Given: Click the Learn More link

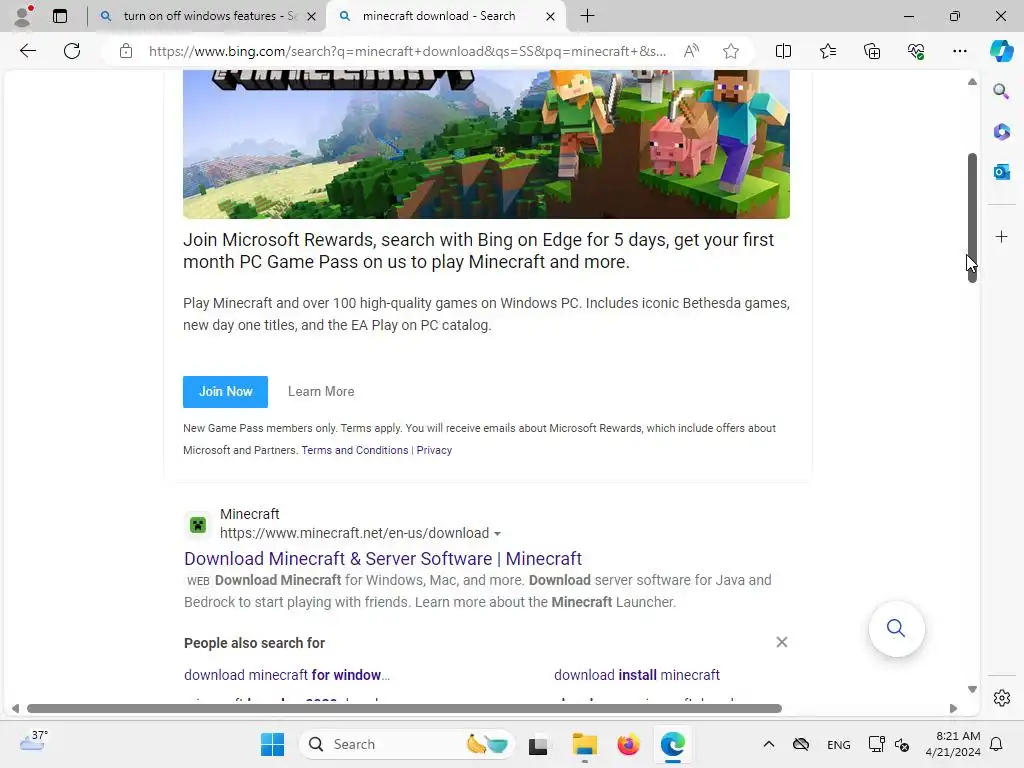Looking at the screenshot, I should 321,392.
